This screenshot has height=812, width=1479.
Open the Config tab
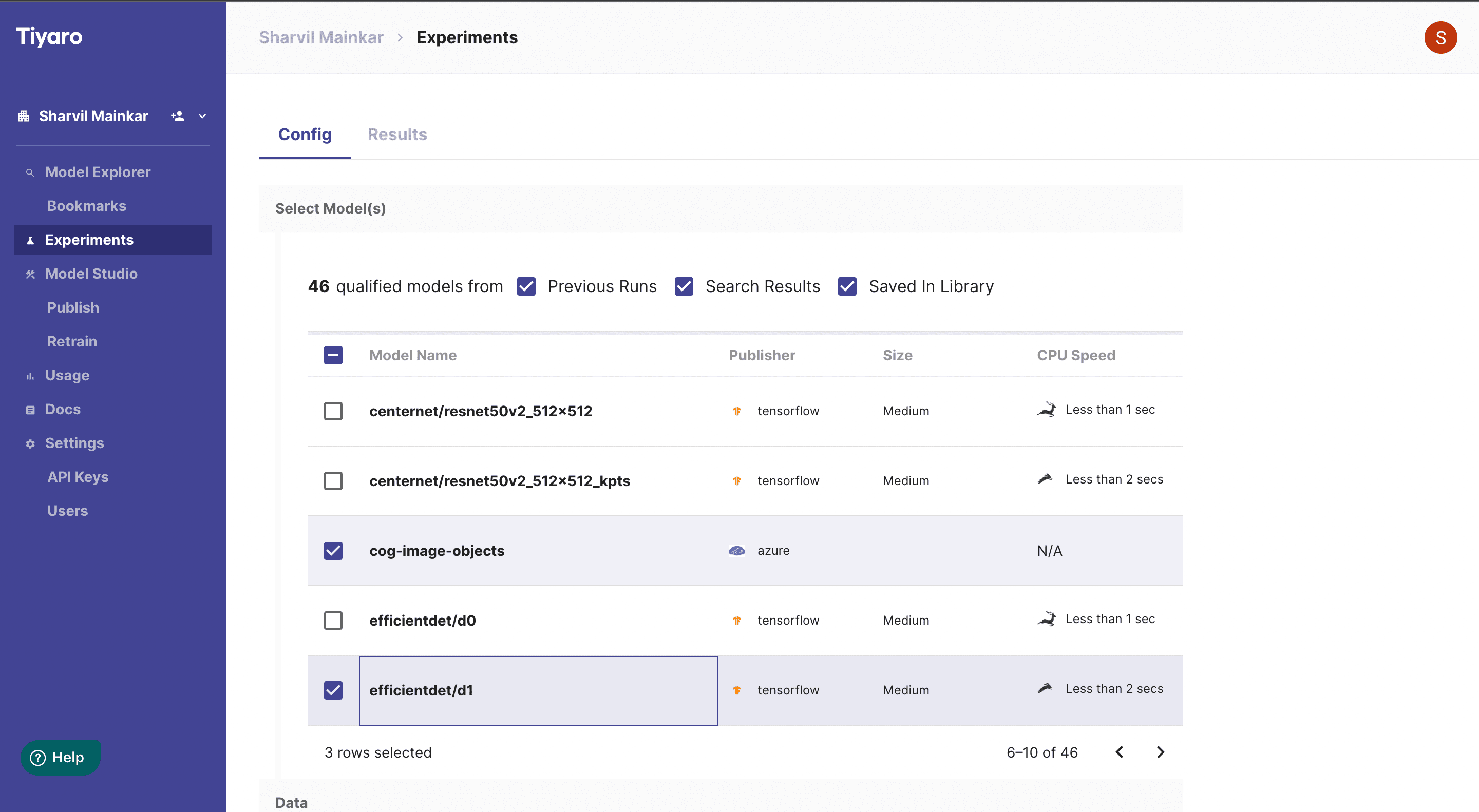click(x=305, y=134)
